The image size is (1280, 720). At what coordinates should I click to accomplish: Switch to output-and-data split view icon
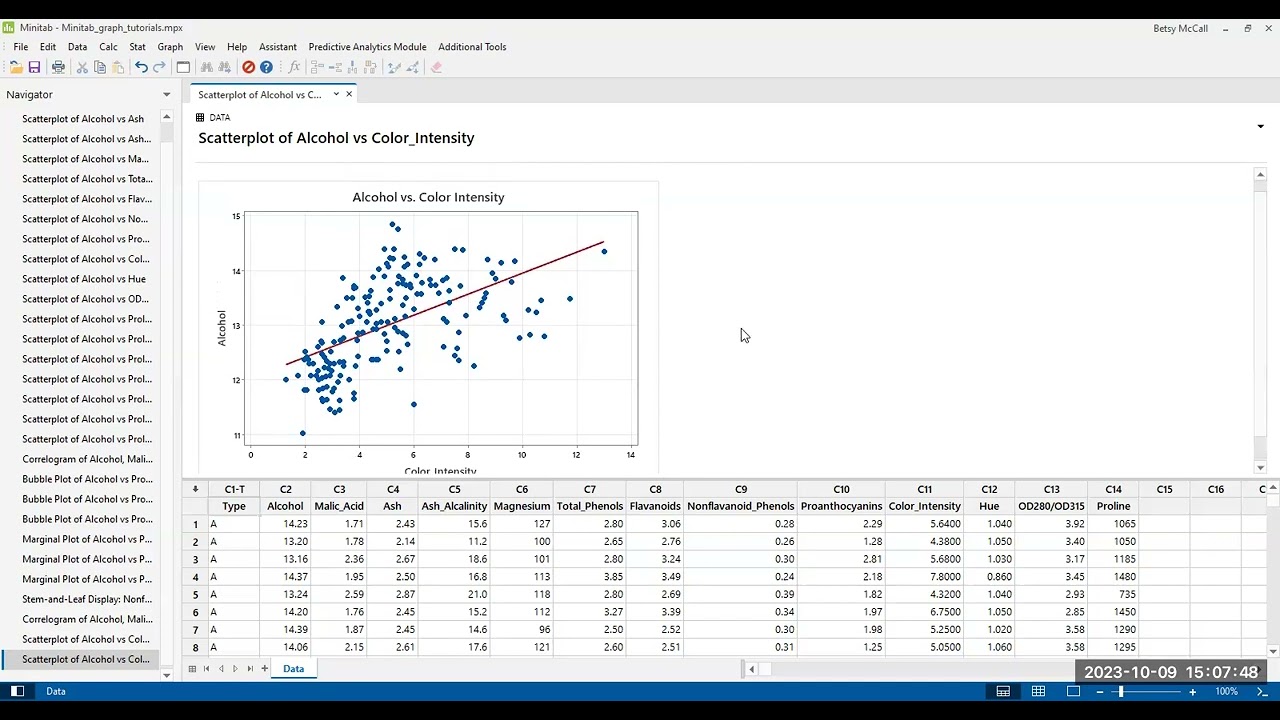(x=1003, y=691)
